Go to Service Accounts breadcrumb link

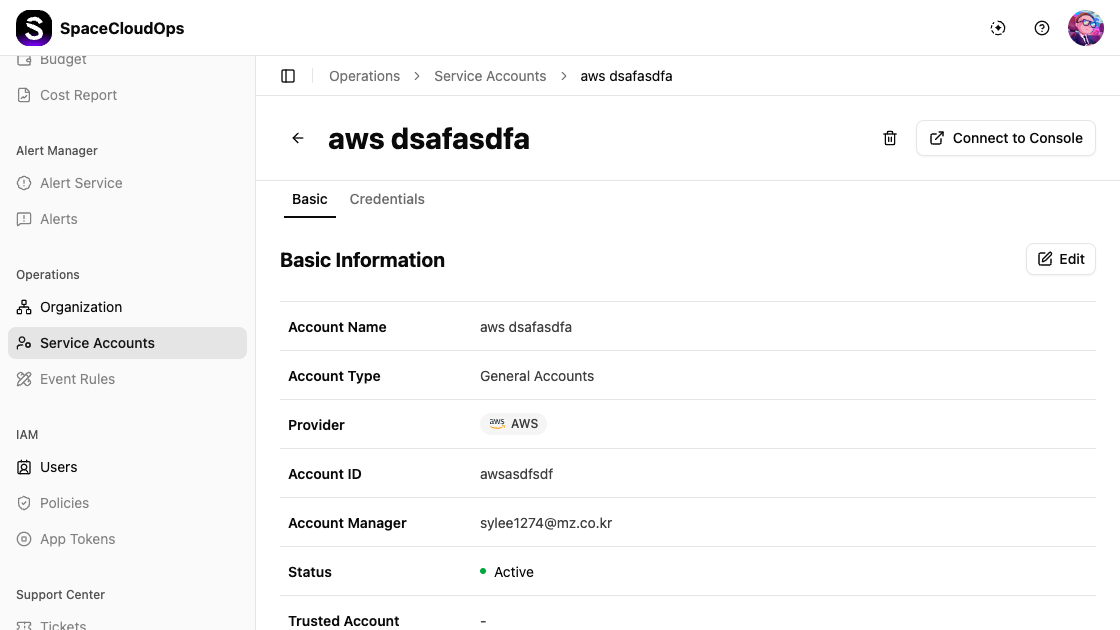(490, 76)
